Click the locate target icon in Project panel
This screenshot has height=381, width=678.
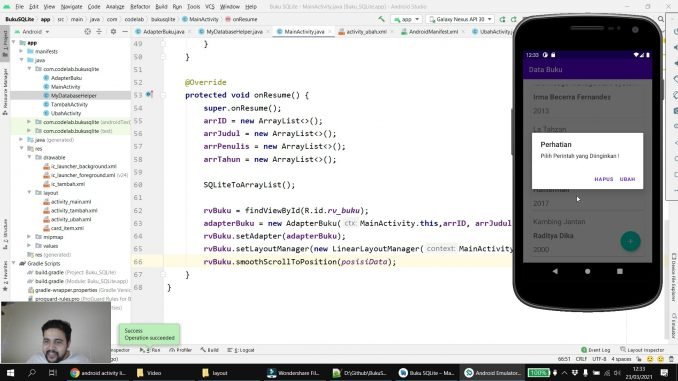[87, 32]
